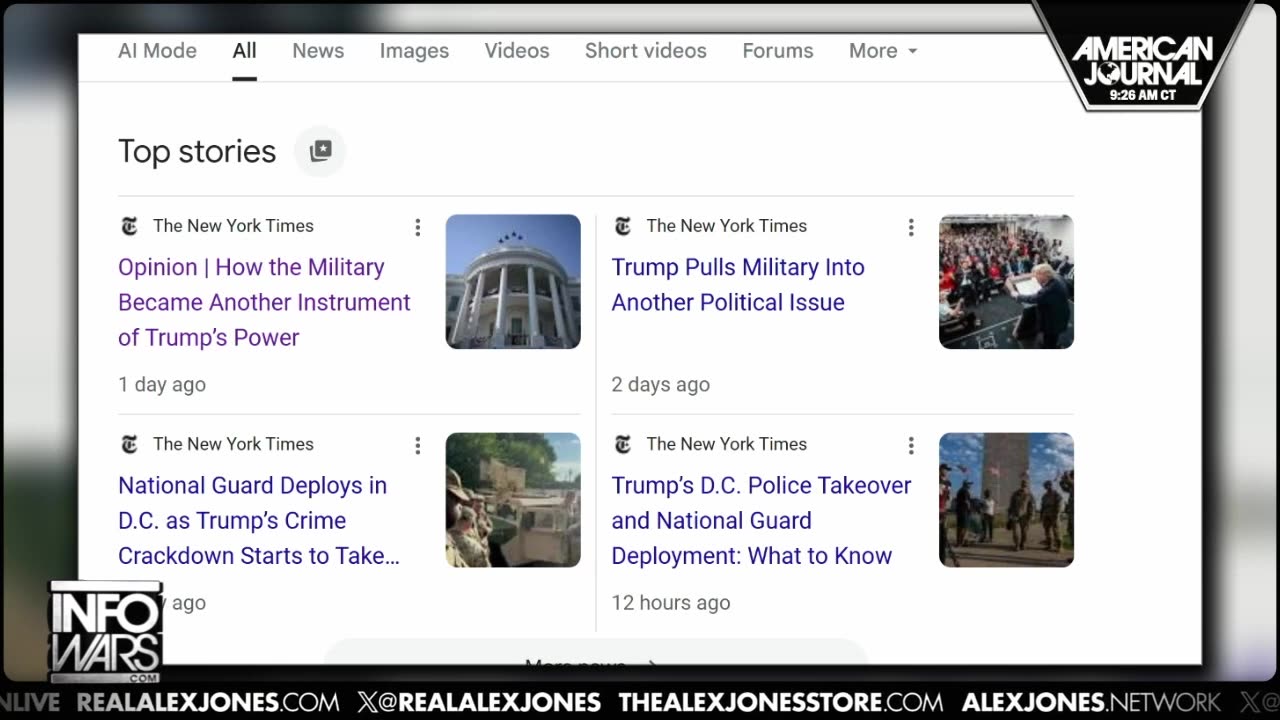The width and height of the screenshot is (1280, 720).
Task: Open headline 'How the Military Became Another Instrument'
Action: 265,302
